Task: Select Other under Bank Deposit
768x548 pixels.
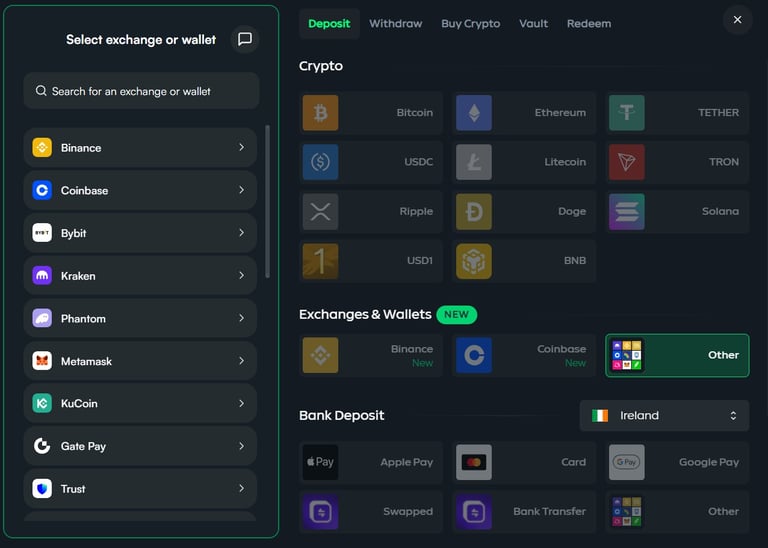Action: click(677, 512)
